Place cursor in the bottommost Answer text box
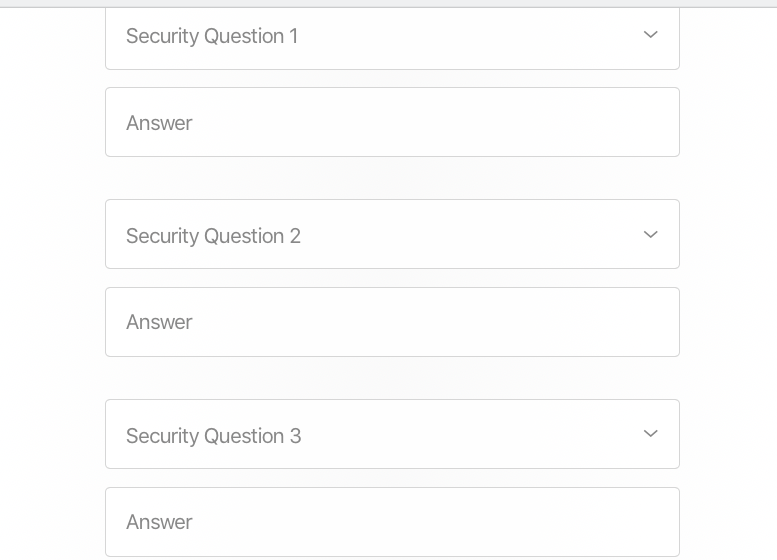 point(392,522)
